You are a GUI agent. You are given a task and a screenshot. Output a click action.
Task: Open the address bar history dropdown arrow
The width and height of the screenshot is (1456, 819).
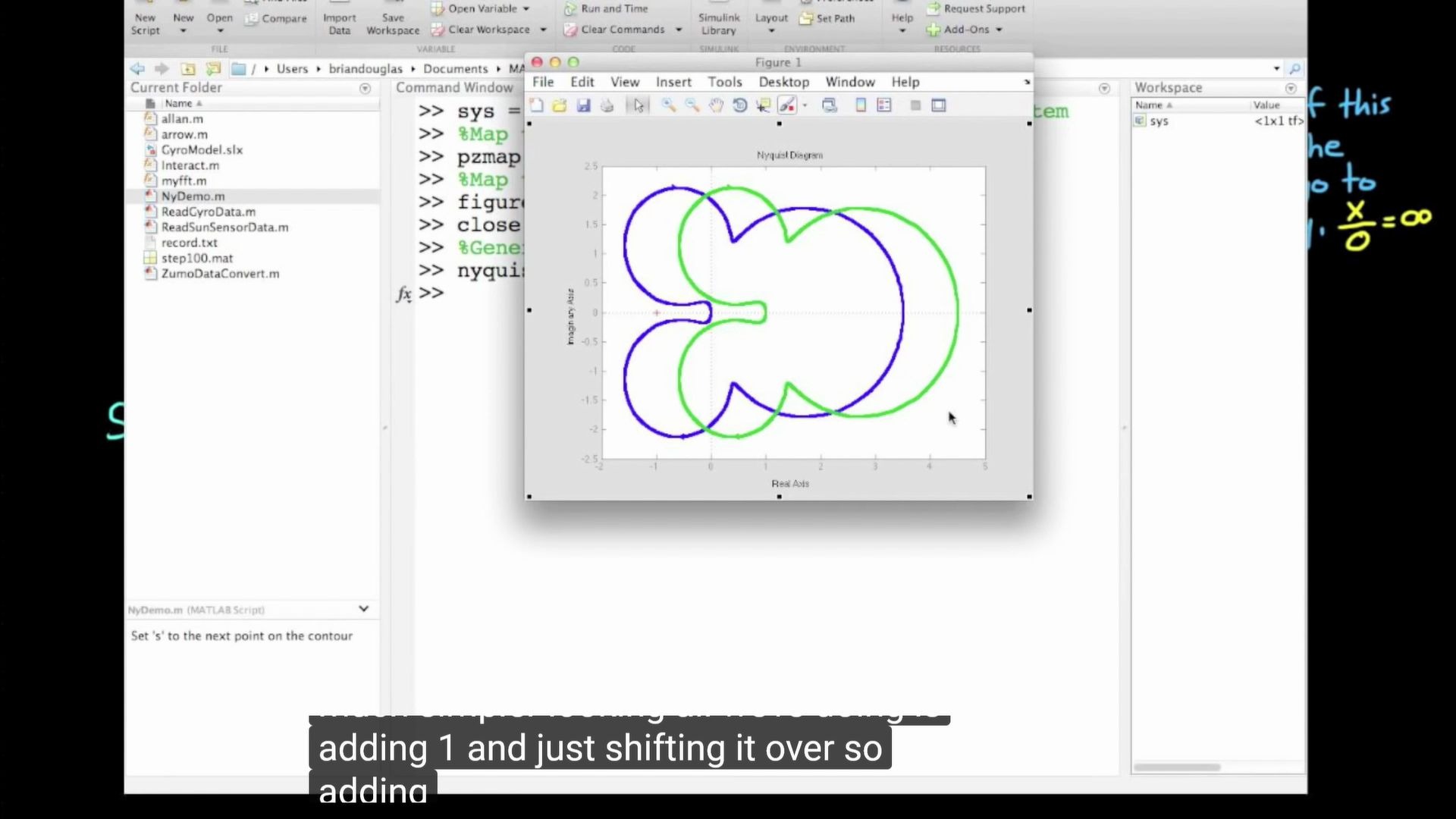[1276, 68]
